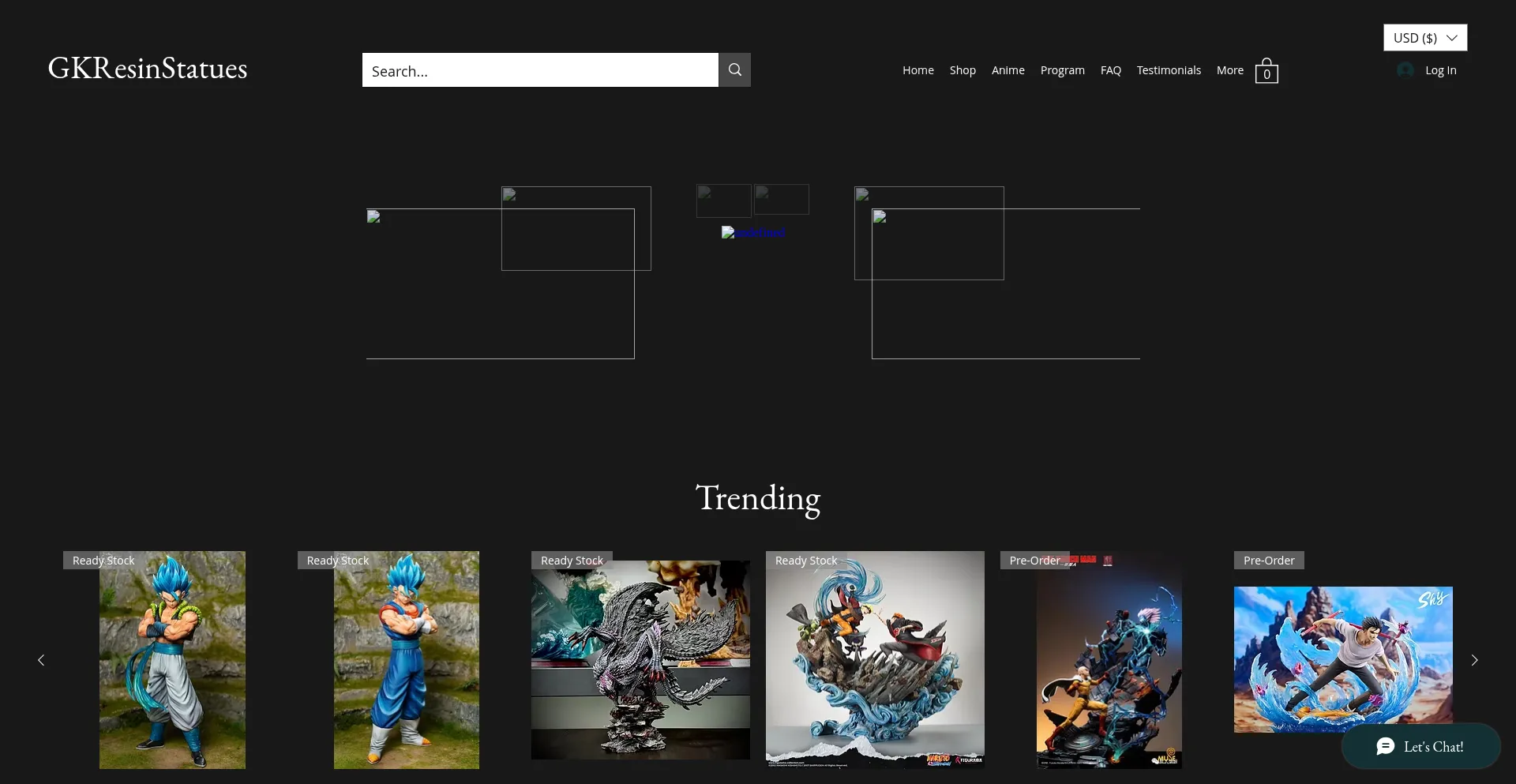This screenshot has height=784, width=1516.
Task: Open the Testimonials menu item
Action: pos(1169,70)
